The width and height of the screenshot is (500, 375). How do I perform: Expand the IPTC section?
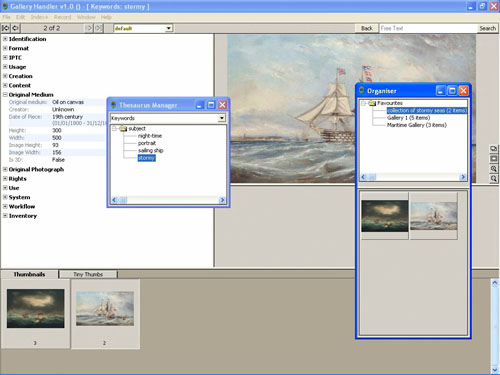(x=5, y=58)
